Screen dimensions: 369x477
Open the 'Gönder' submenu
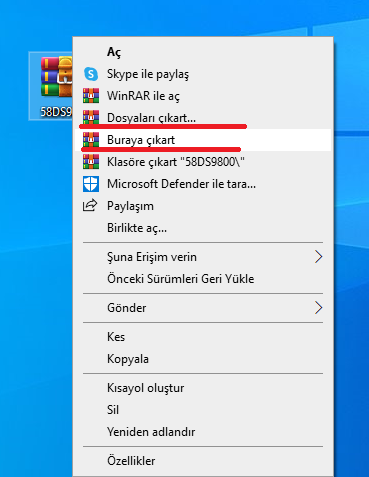coord(203,308)
